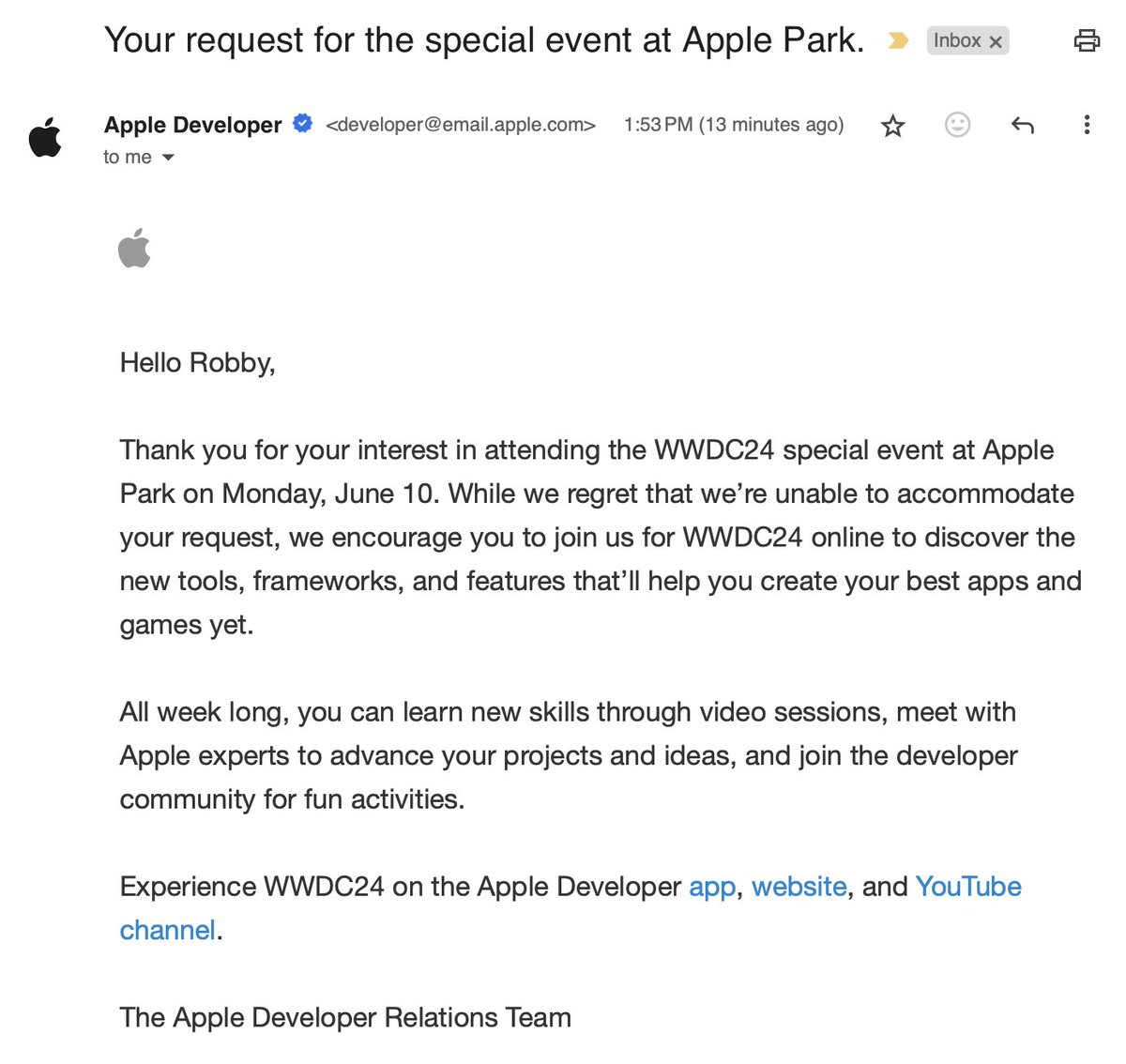The width and height of the screenshot is (1126, 1064).
Task: Click the gray Apple logo in the email body
Action: click(134, 248)
